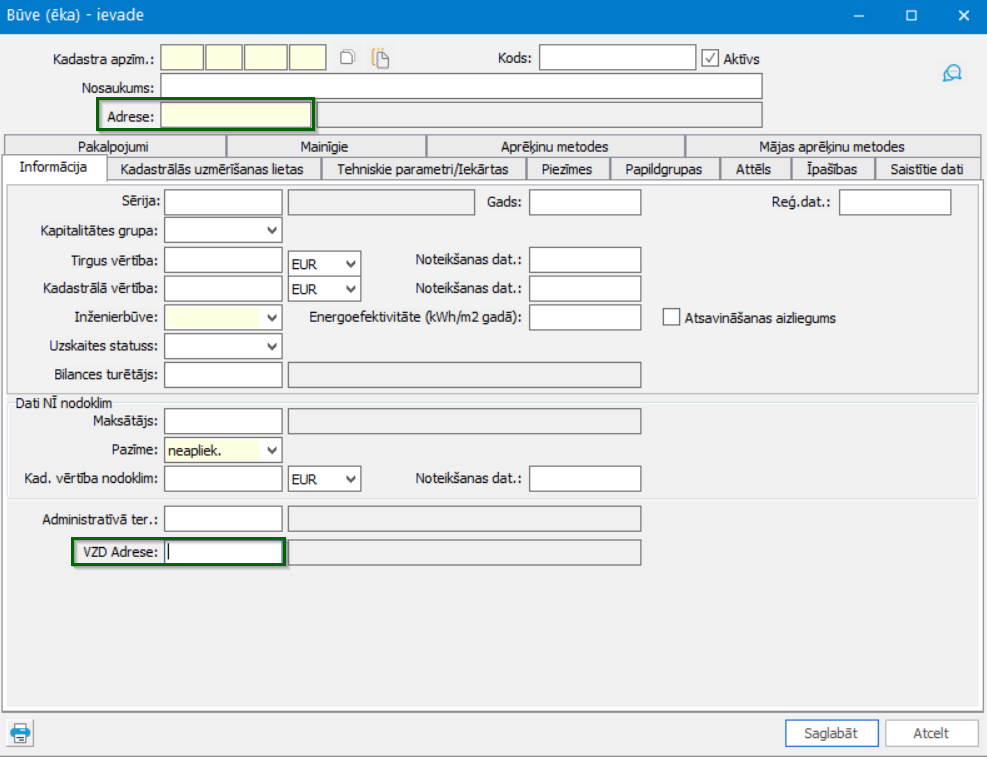Click the yellow Adrese input field
Viewport: 987px width, 757px height.
[x=236, y=115]
